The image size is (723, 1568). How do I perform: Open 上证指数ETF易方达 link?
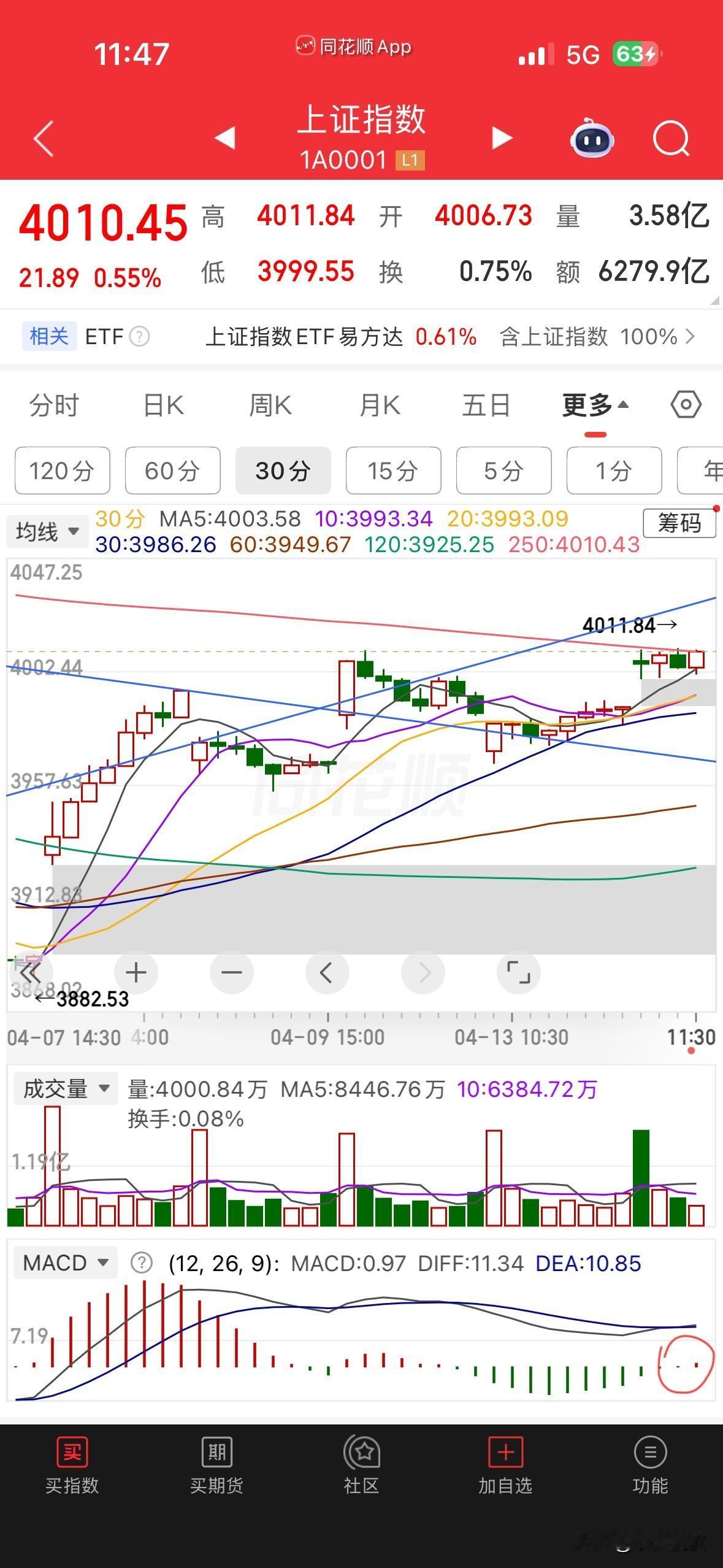coord(304,337)
